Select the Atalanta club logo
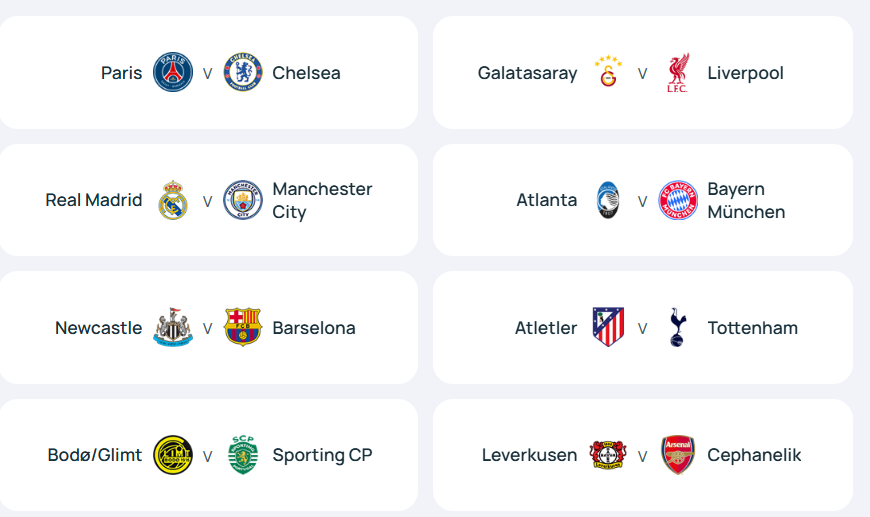The height and width of the screenshot is (517, 870). pos(608,200)
